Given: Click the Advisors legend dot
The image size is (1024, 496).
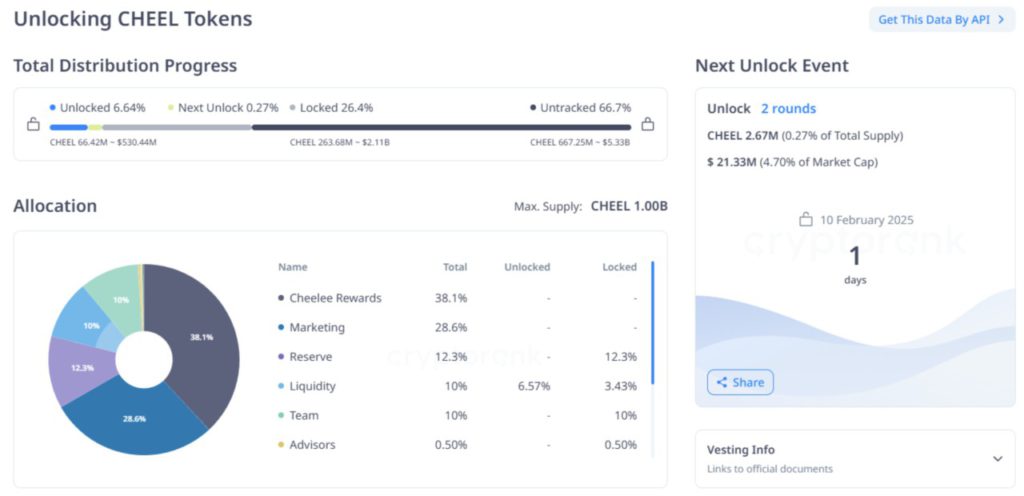Looking at the screenshot, I should tap(280, 445).
